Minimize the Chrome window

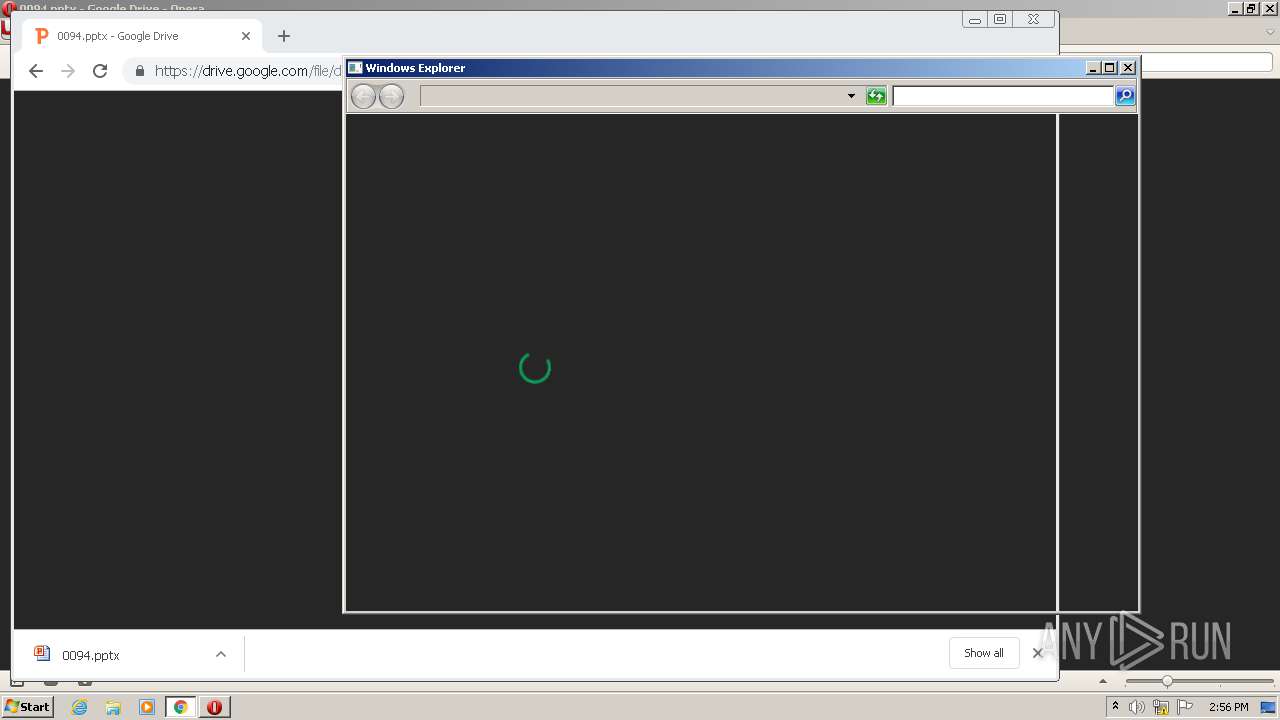tap(975, 19)
